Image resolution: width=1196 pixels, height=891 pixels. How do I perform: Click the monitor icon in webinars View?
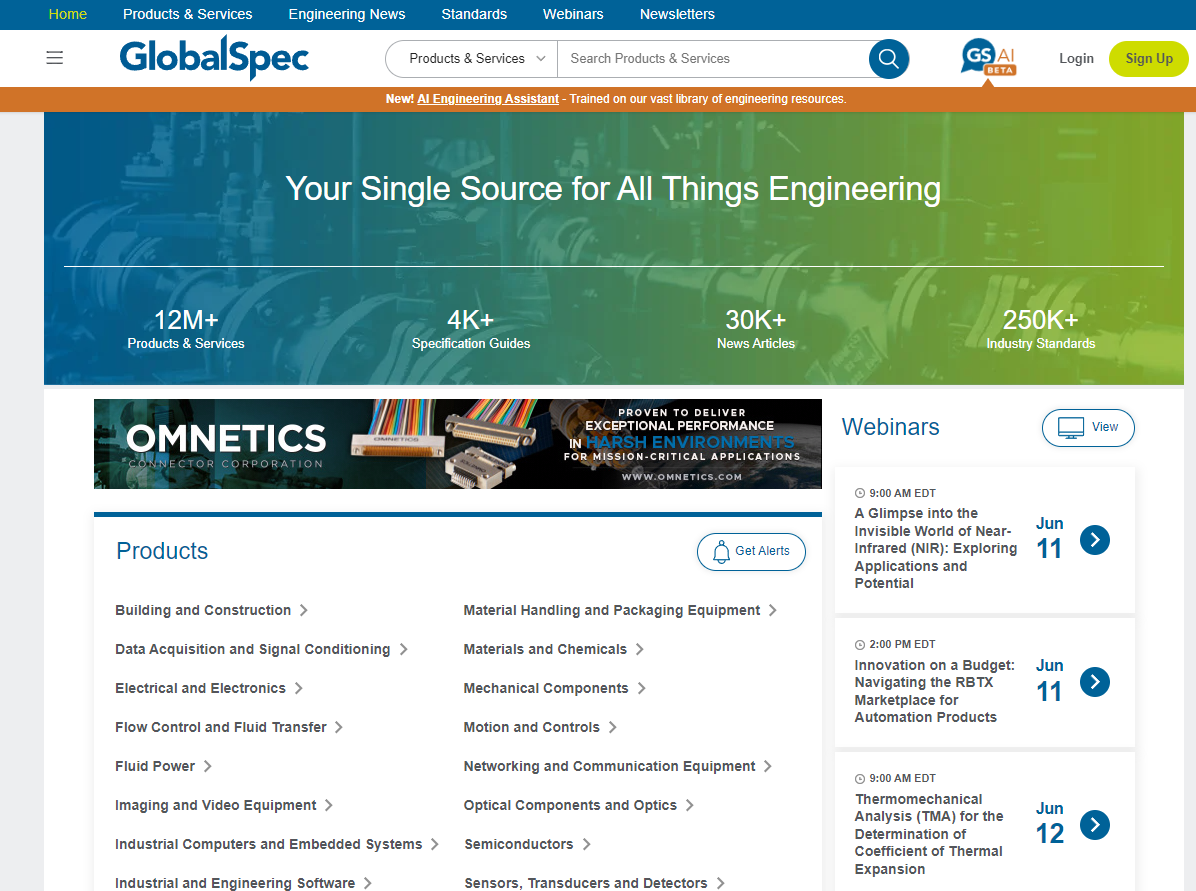click(1071, 427)
